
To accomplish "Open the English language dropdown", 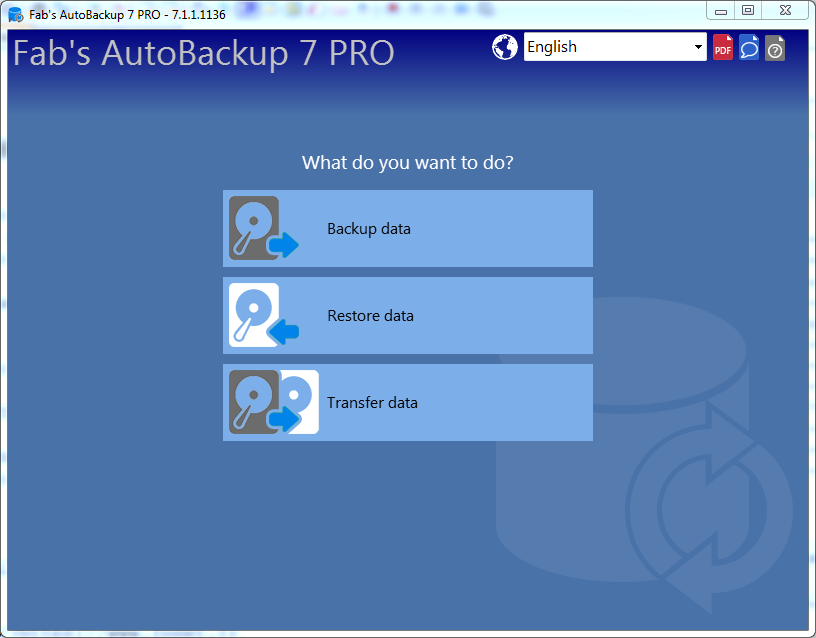I will point(615,47).
